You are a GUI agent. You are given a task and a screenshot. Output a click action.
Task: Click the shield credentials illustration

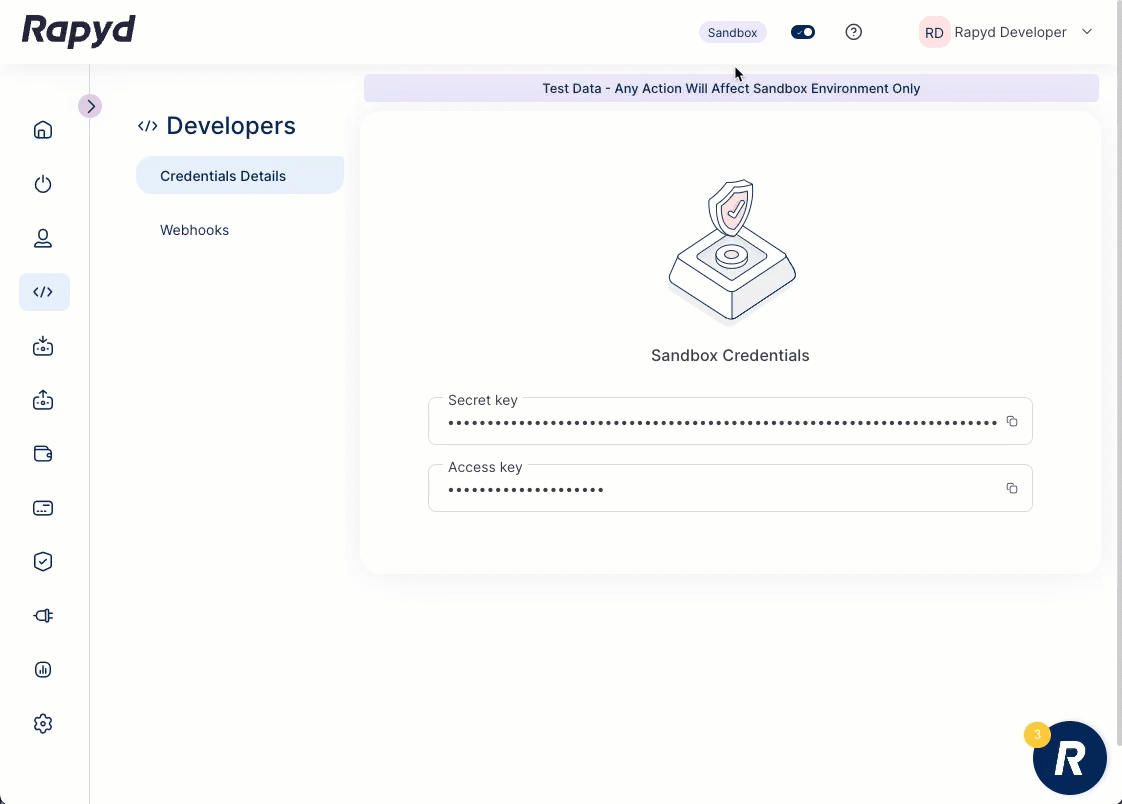pyautogui.click(x=731, y=251)
